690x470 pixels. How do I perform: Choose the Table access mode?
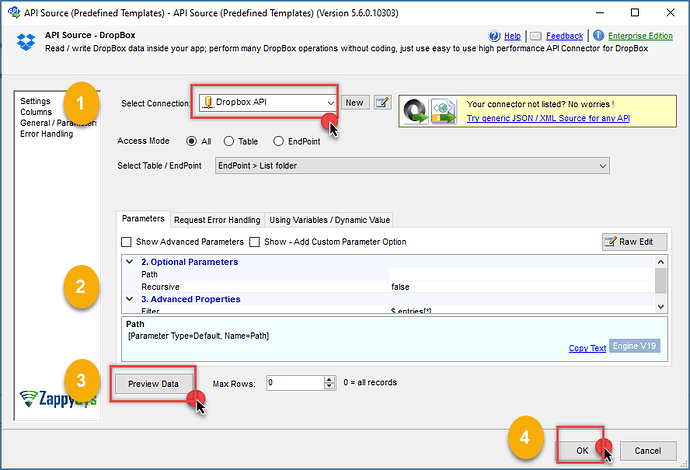[229, 141]
